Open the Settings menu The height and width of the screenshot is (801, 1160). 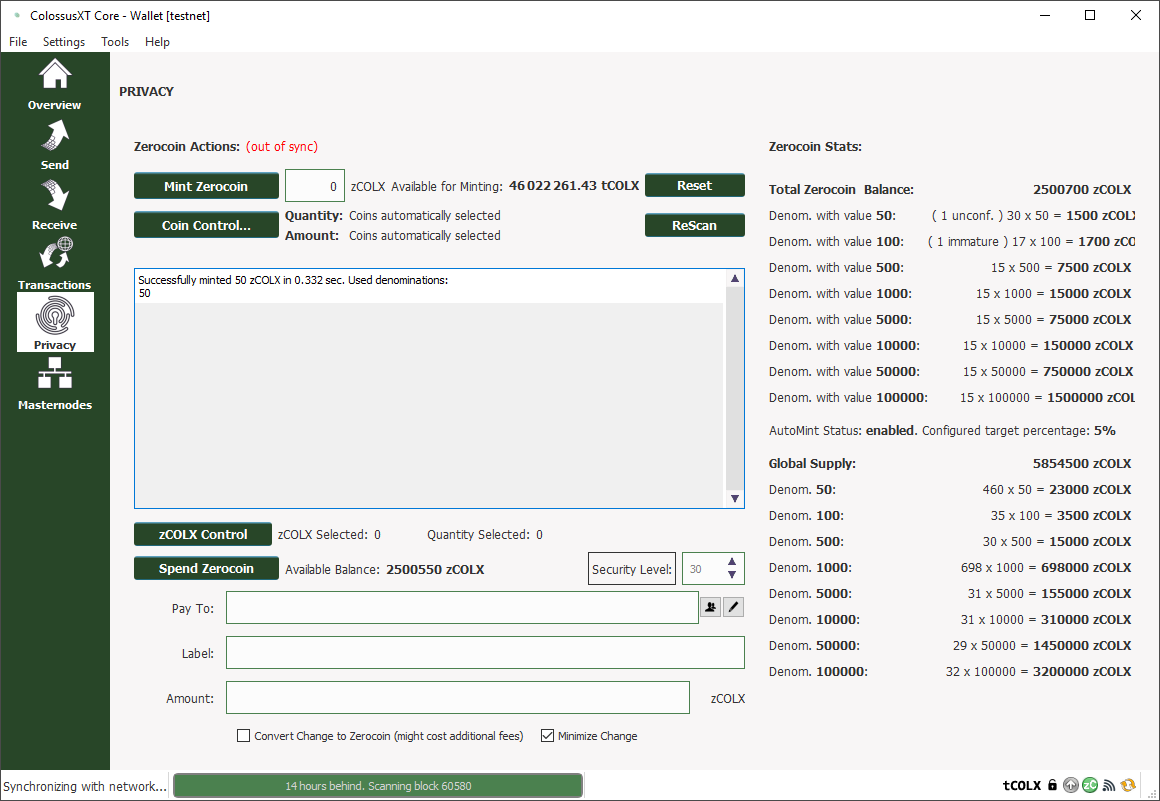(64, 41)
